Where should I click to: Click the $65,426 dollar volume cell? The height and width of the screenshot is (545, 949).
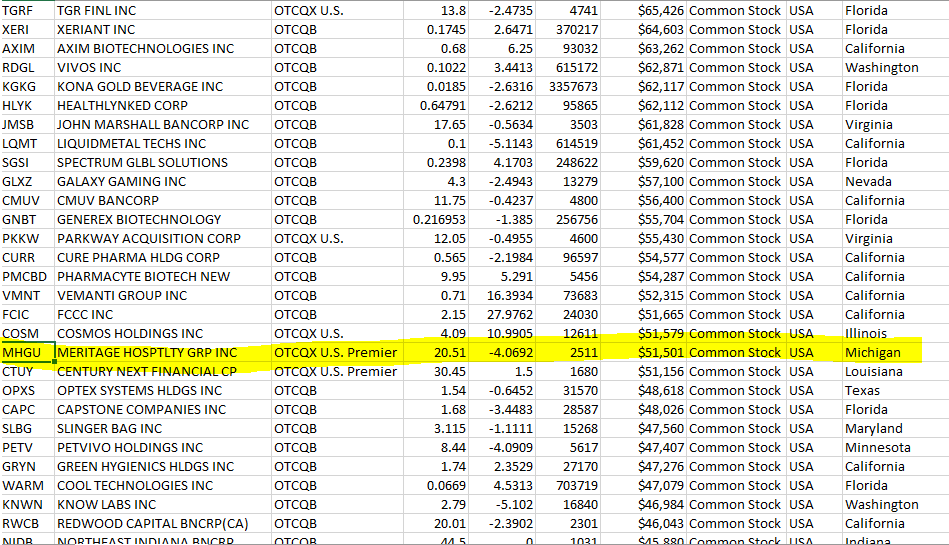(643, 10)
